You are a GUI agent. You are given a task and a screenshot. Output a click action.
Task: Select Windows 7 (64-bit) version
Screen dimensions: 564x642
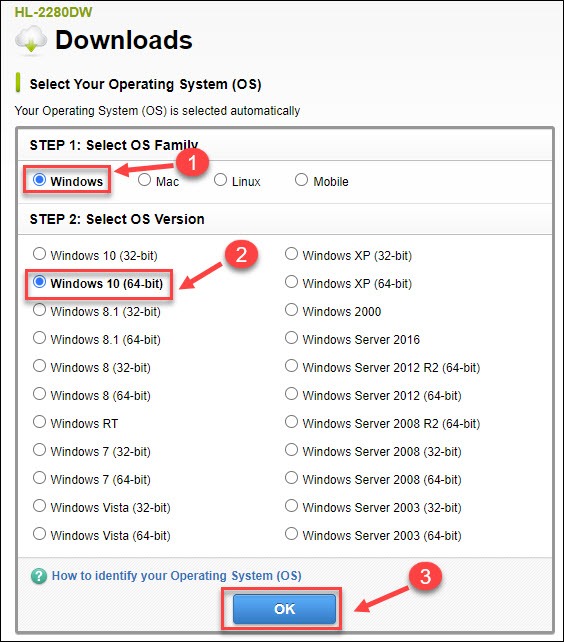pos(39,478)
